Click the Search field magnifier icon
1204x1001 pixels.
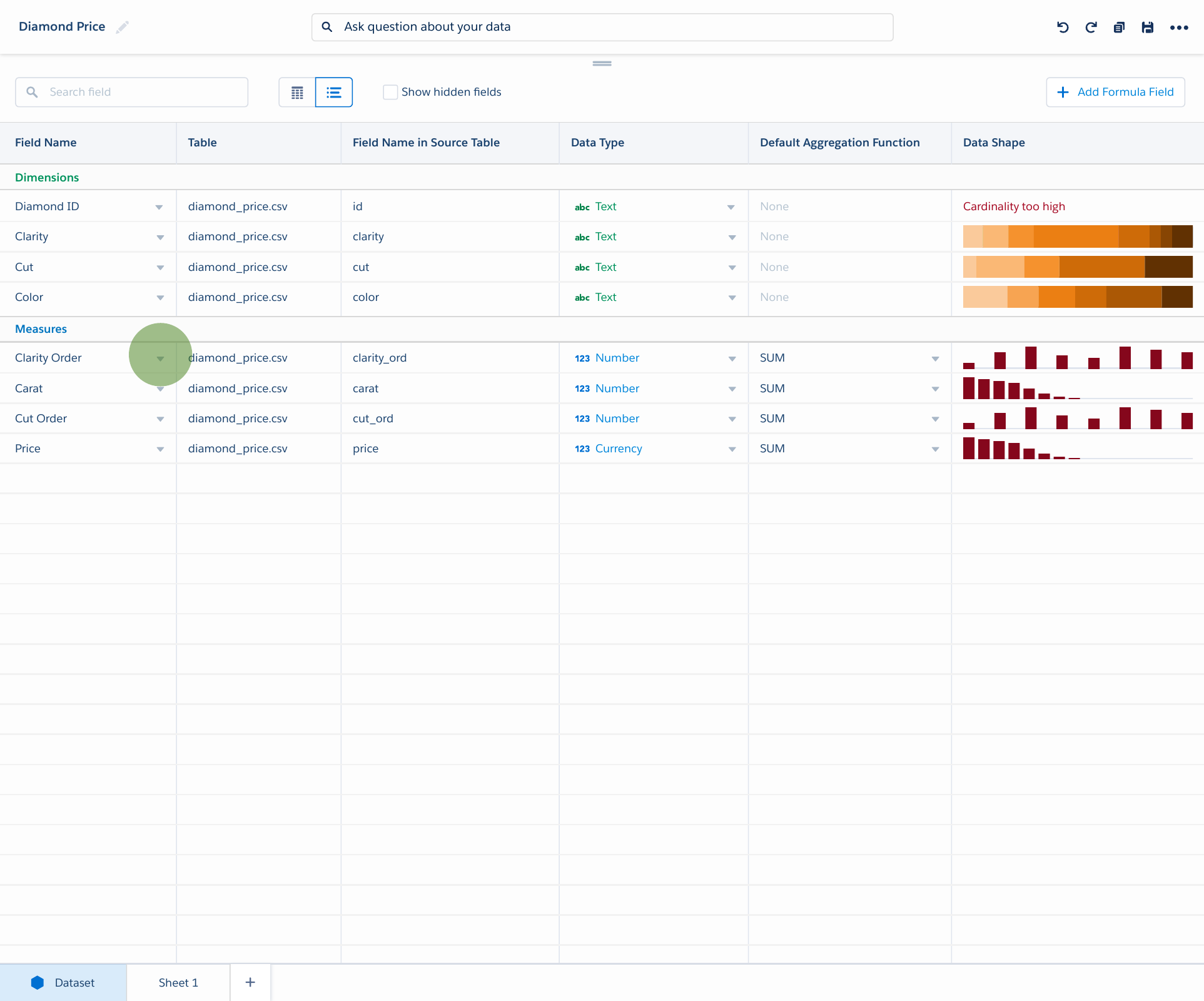pyautogui.click(x=32, y=92)
